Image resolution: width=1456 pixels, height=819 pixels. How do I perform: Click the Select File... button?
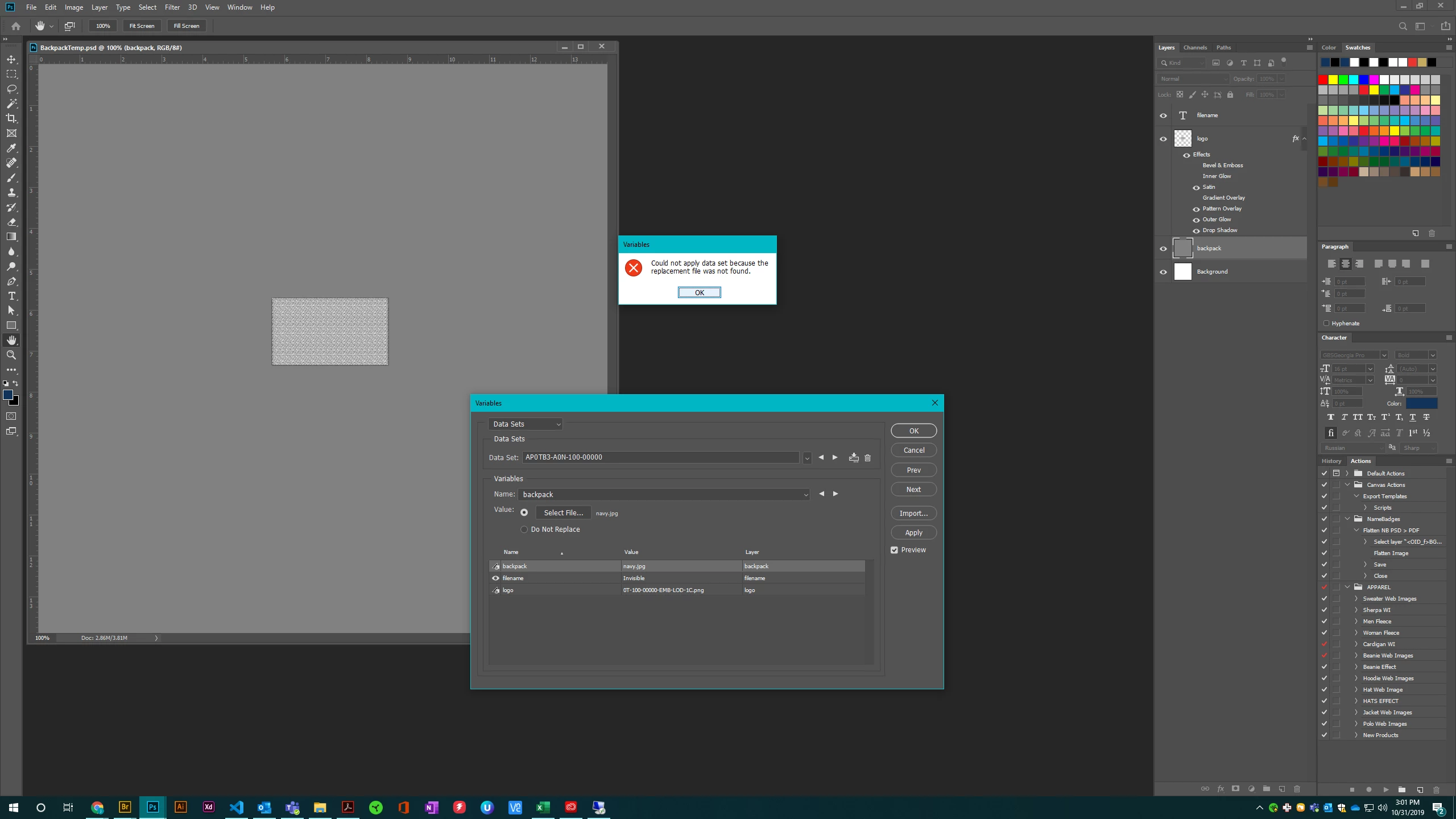pyautogui.click(x=563, y=512)
